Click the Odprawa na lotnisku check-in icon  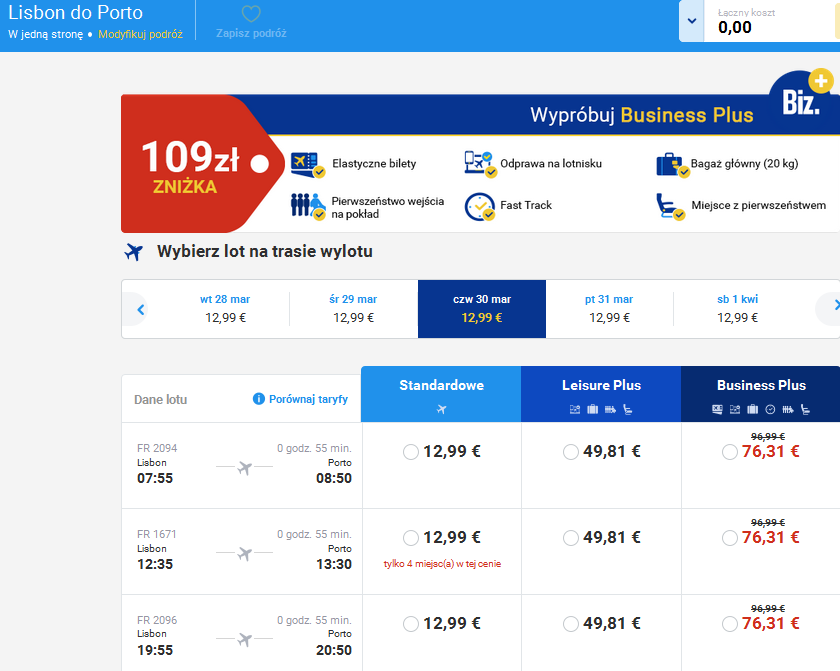[x=481, y=164]
